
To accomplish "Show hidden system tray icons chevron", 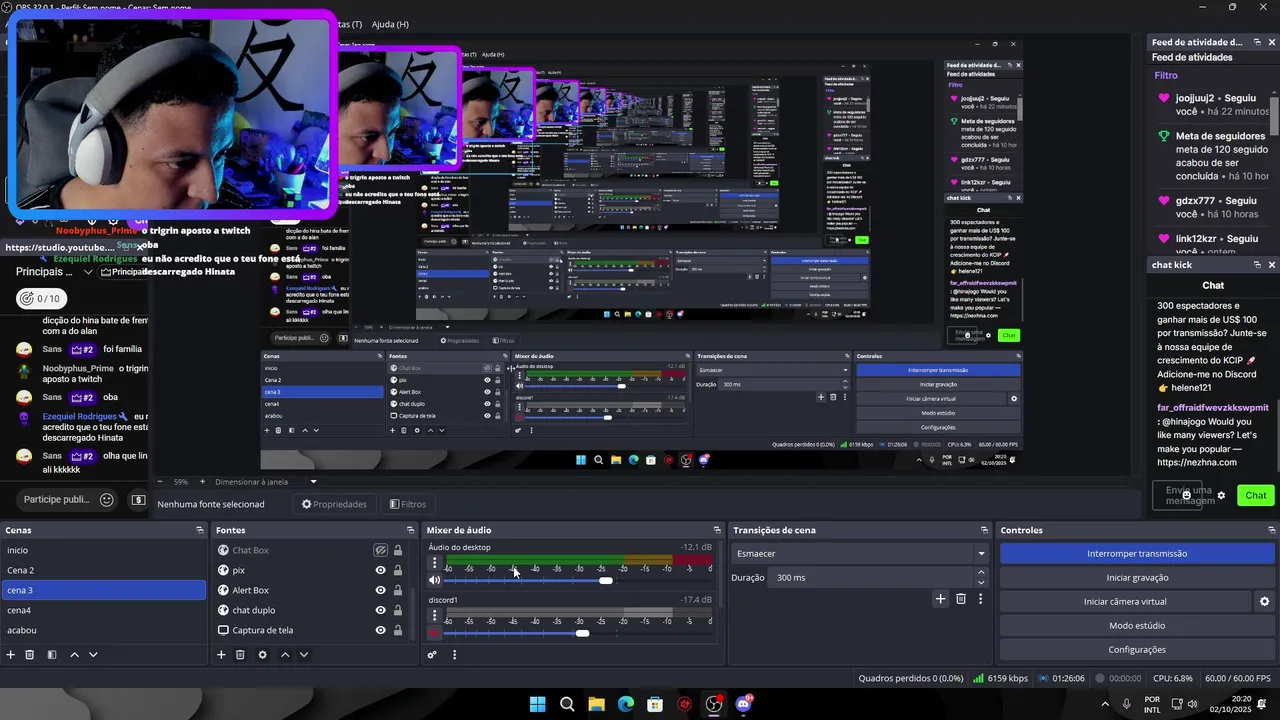I will [x=1105, y=704].
